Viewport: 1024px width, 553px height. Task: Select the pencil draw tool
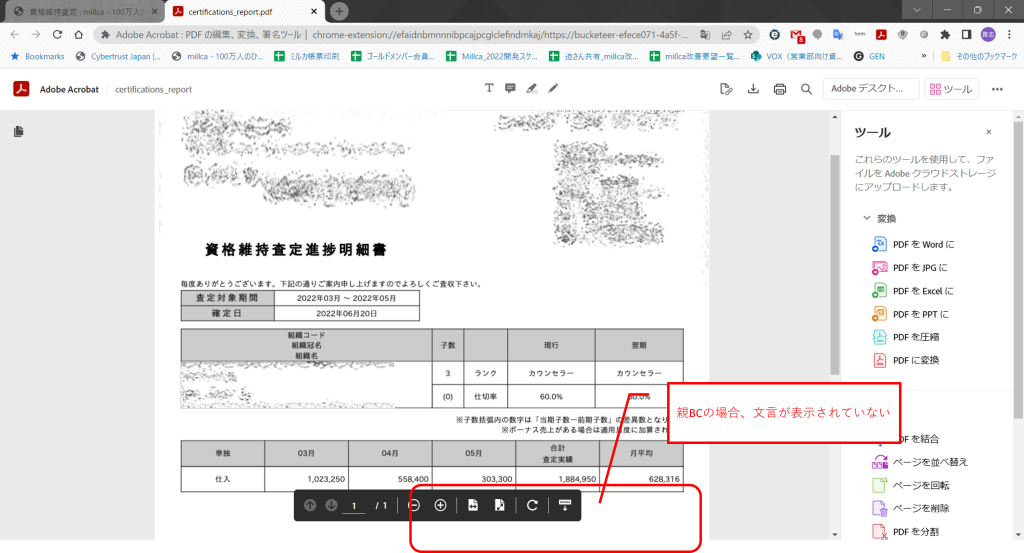(553, 89)
